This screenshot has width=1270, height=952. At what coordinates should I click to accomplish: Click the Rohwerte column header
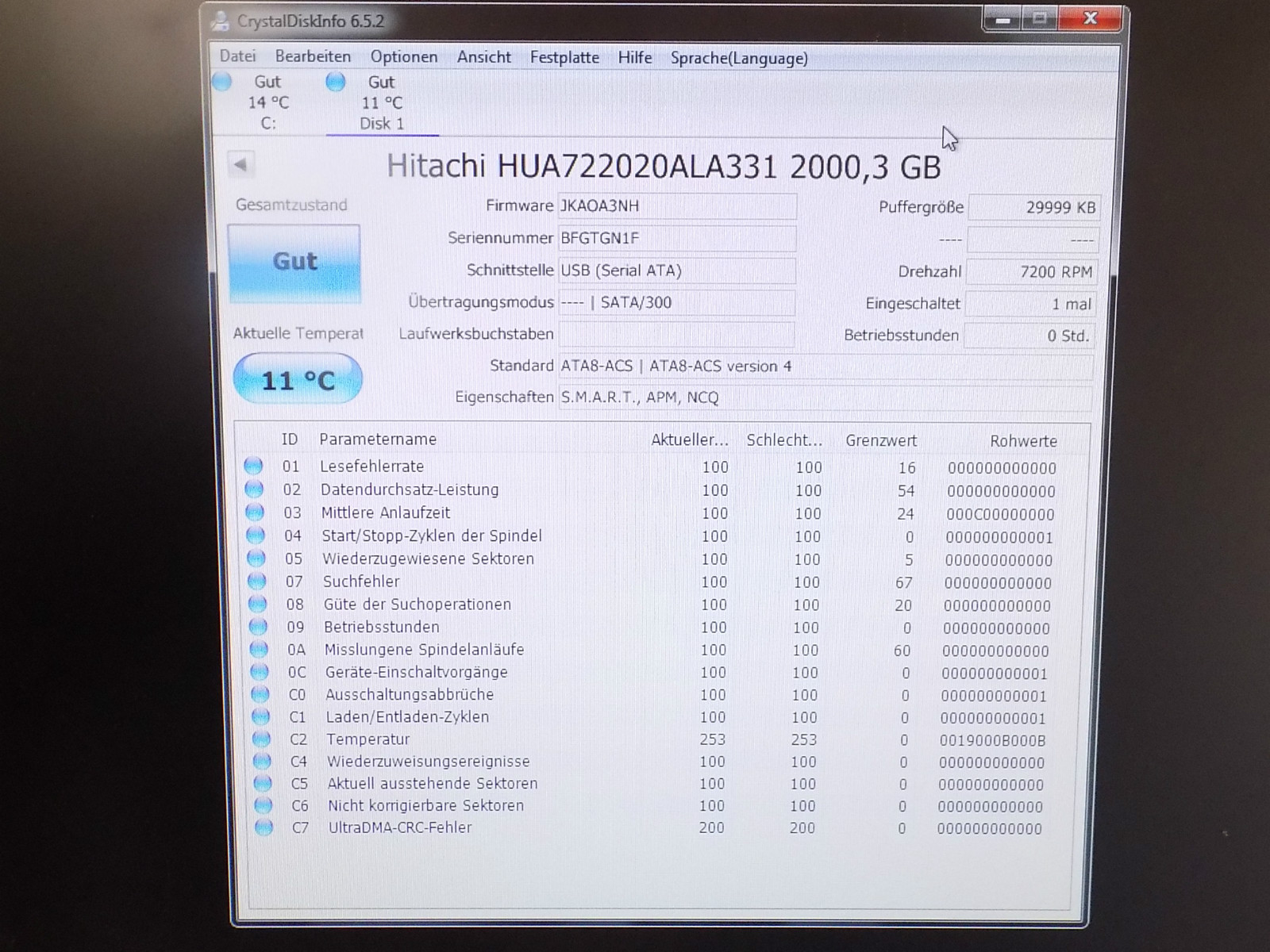(x=1023, y=441)
